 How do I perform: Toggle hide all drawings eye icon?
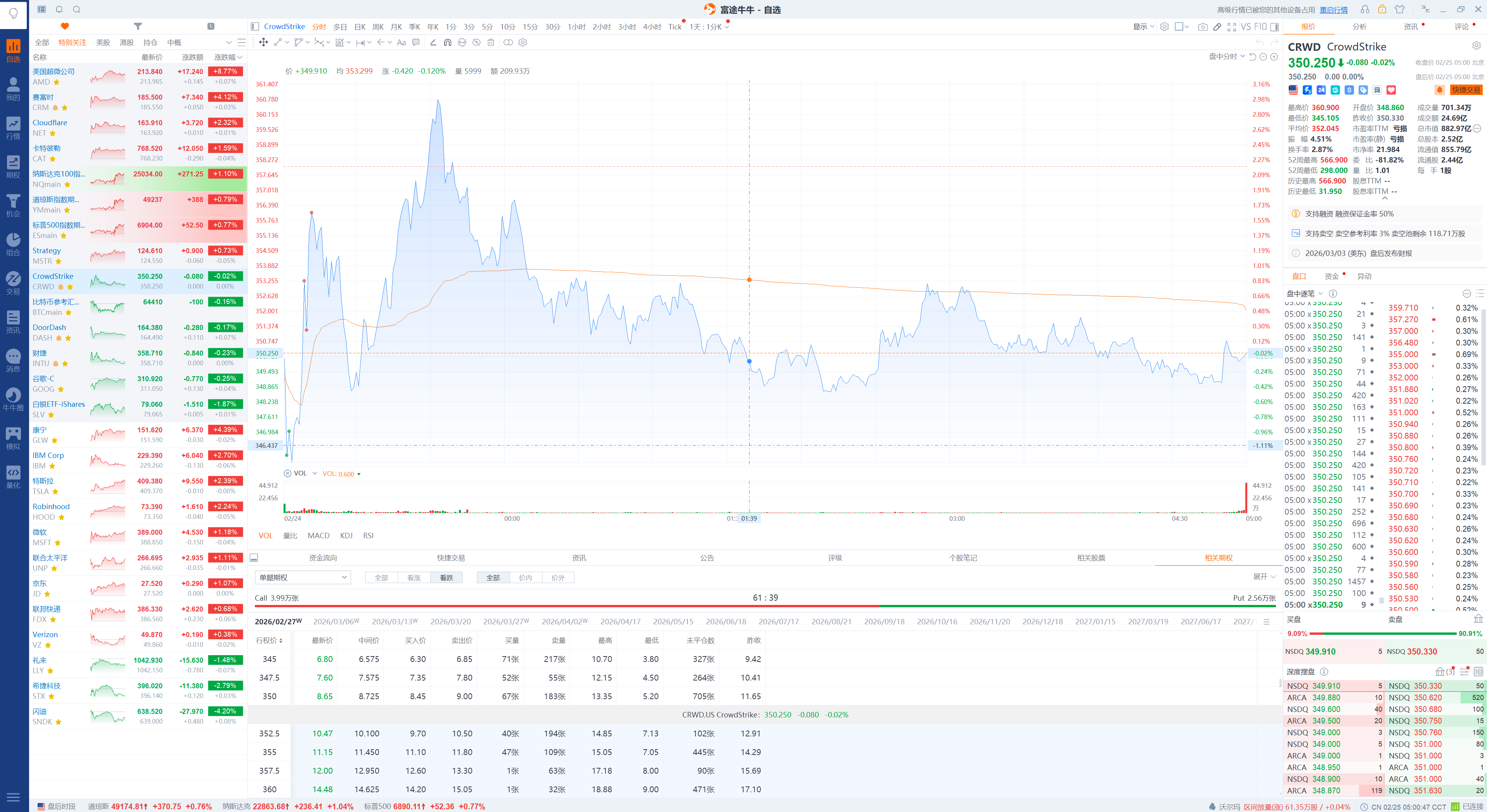point(476,42)
